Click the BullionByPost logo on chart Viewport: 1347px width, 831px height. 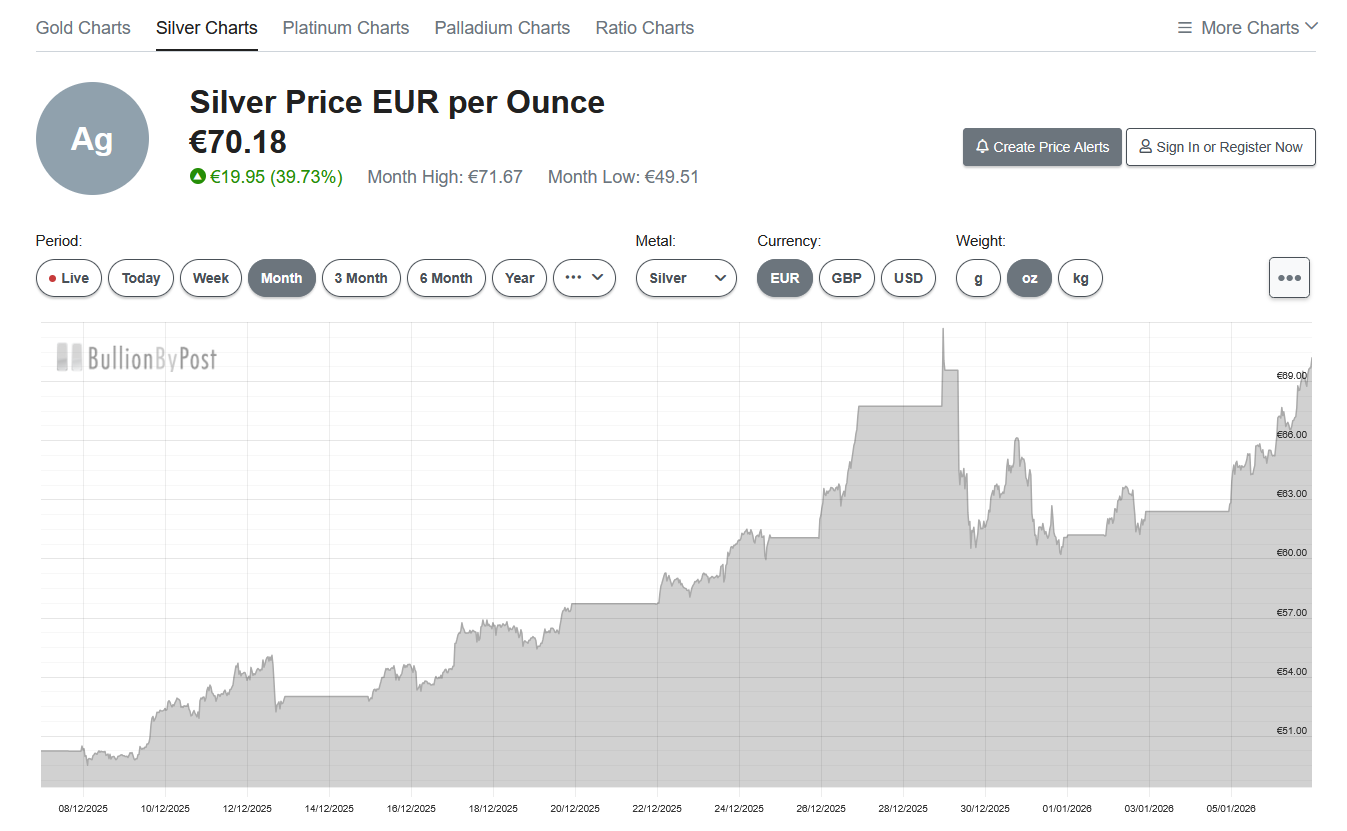point(136,357)
